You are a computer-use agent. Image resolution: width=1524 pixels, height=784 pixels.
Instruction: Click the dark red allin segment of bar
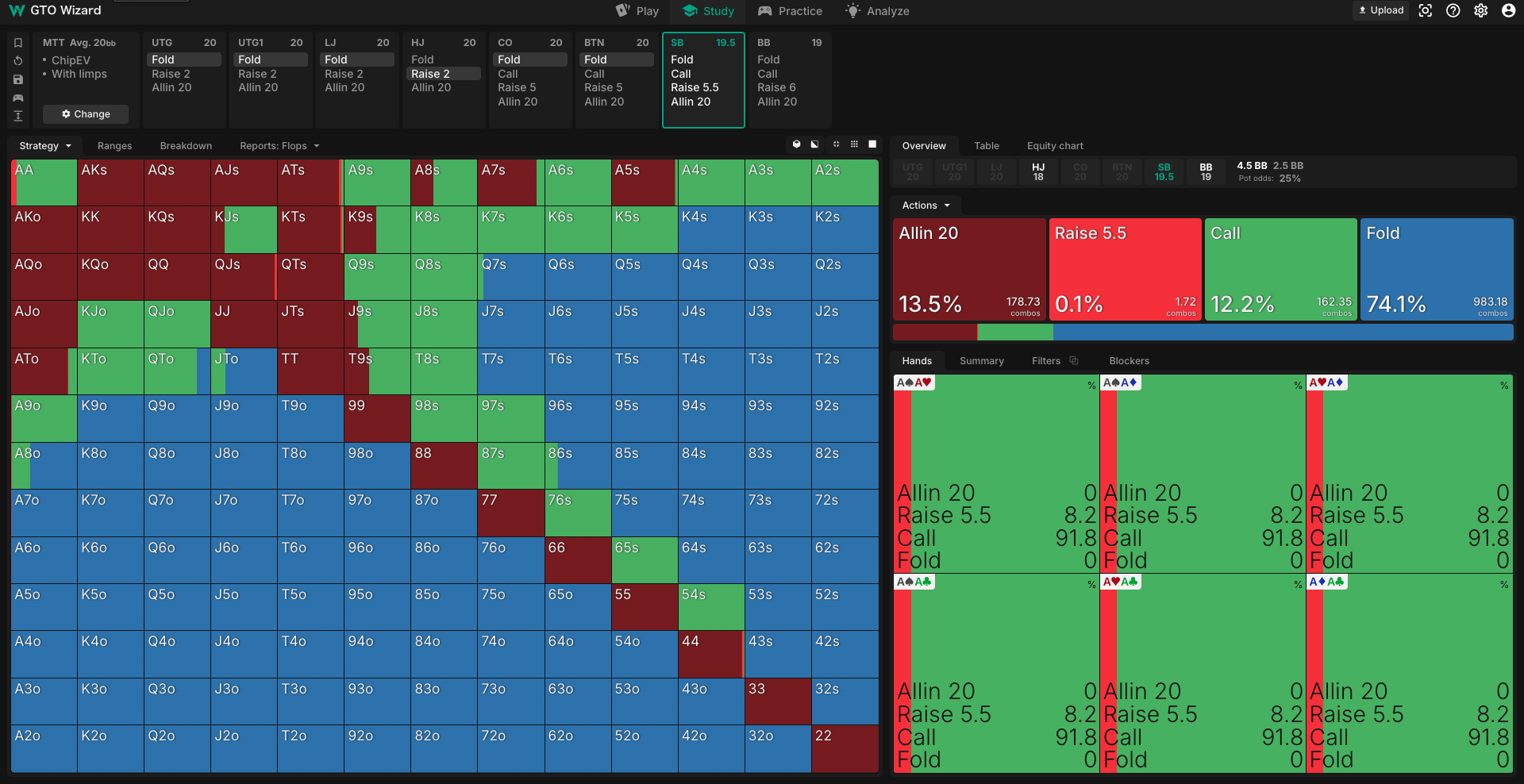(x=935, y=332)
